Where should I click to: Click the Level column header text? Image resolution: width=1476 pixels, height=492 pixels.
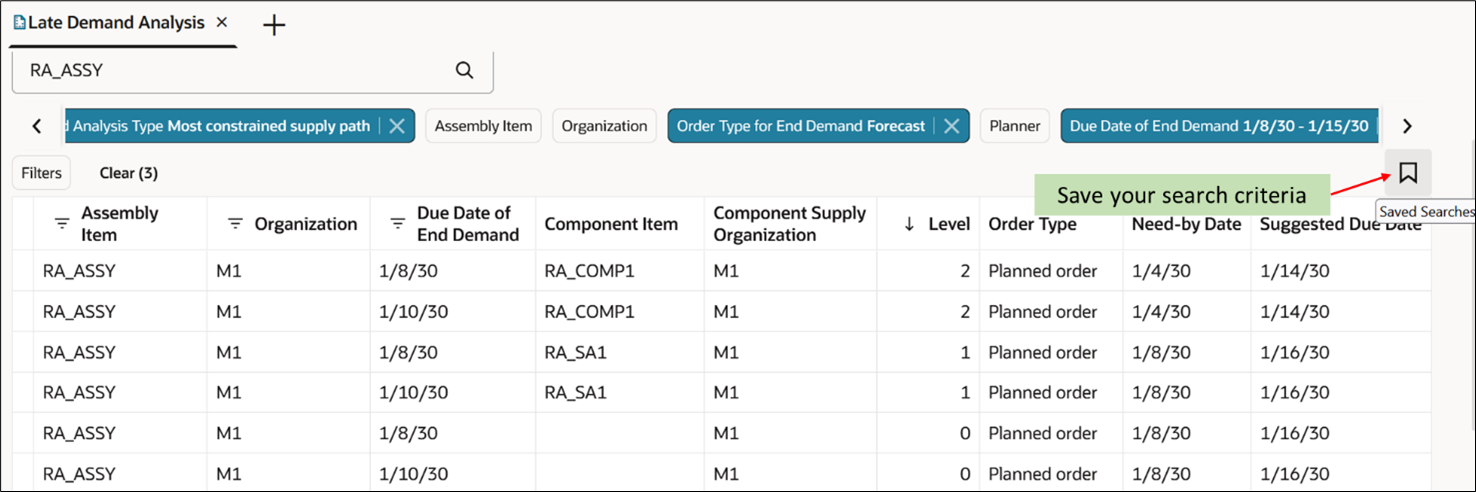tap(949, 224)
